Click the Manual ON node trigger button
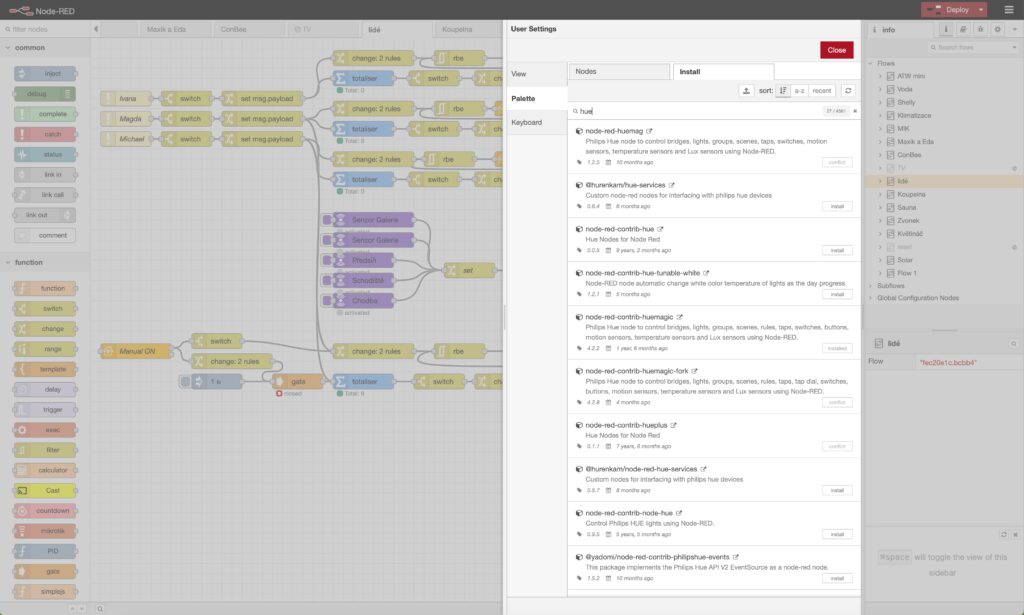Viewport: 1024px width, 615px height. (108, 351)
